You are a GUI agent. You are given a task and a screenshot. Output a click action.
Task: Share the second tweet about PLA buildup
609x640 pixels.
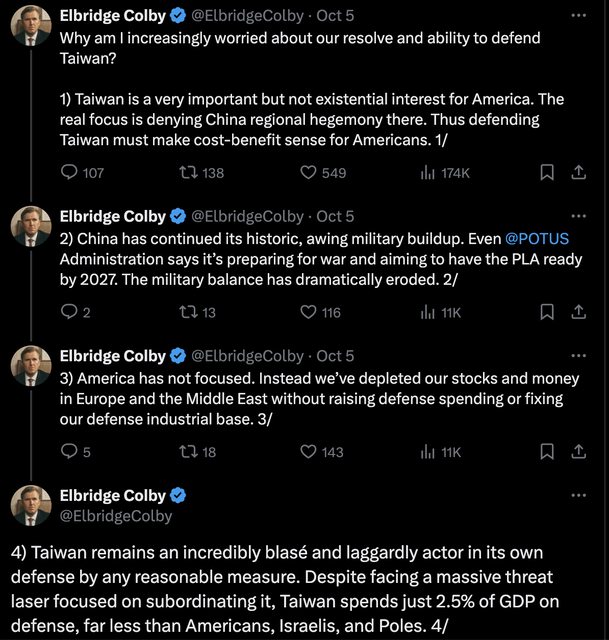click(x=577, y=313)
